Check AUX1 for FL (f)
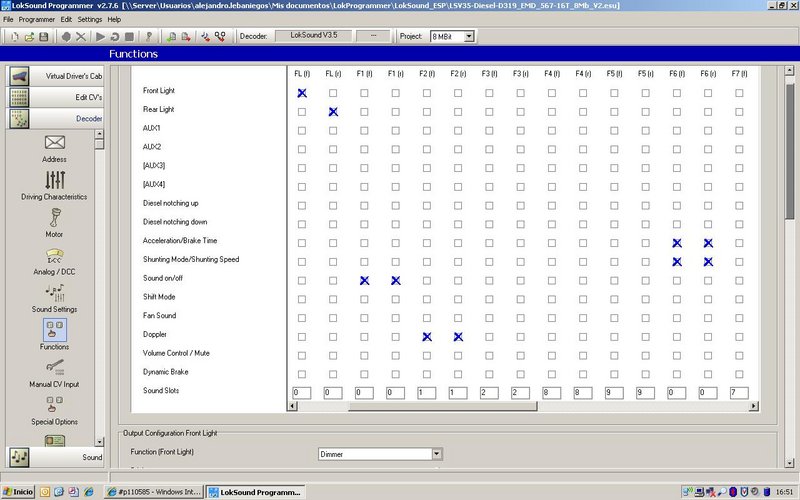 coord(302,131)
